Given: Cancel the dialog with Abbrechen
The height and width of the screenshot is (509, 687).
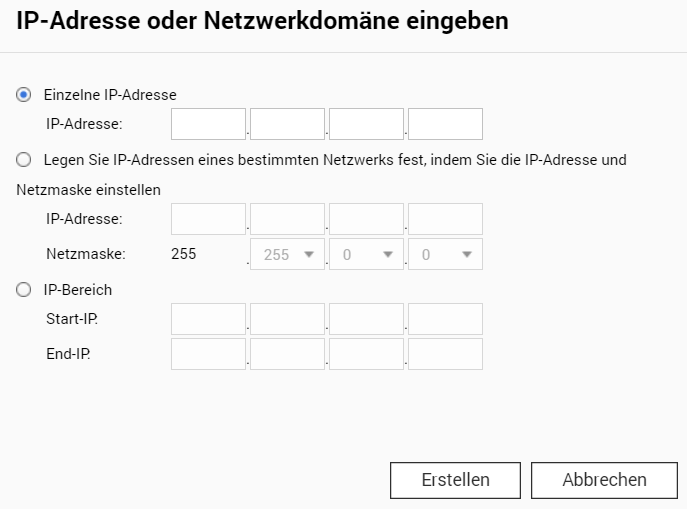Looking at the screenshot, I should pyautogui.click(x=604, y=480).
